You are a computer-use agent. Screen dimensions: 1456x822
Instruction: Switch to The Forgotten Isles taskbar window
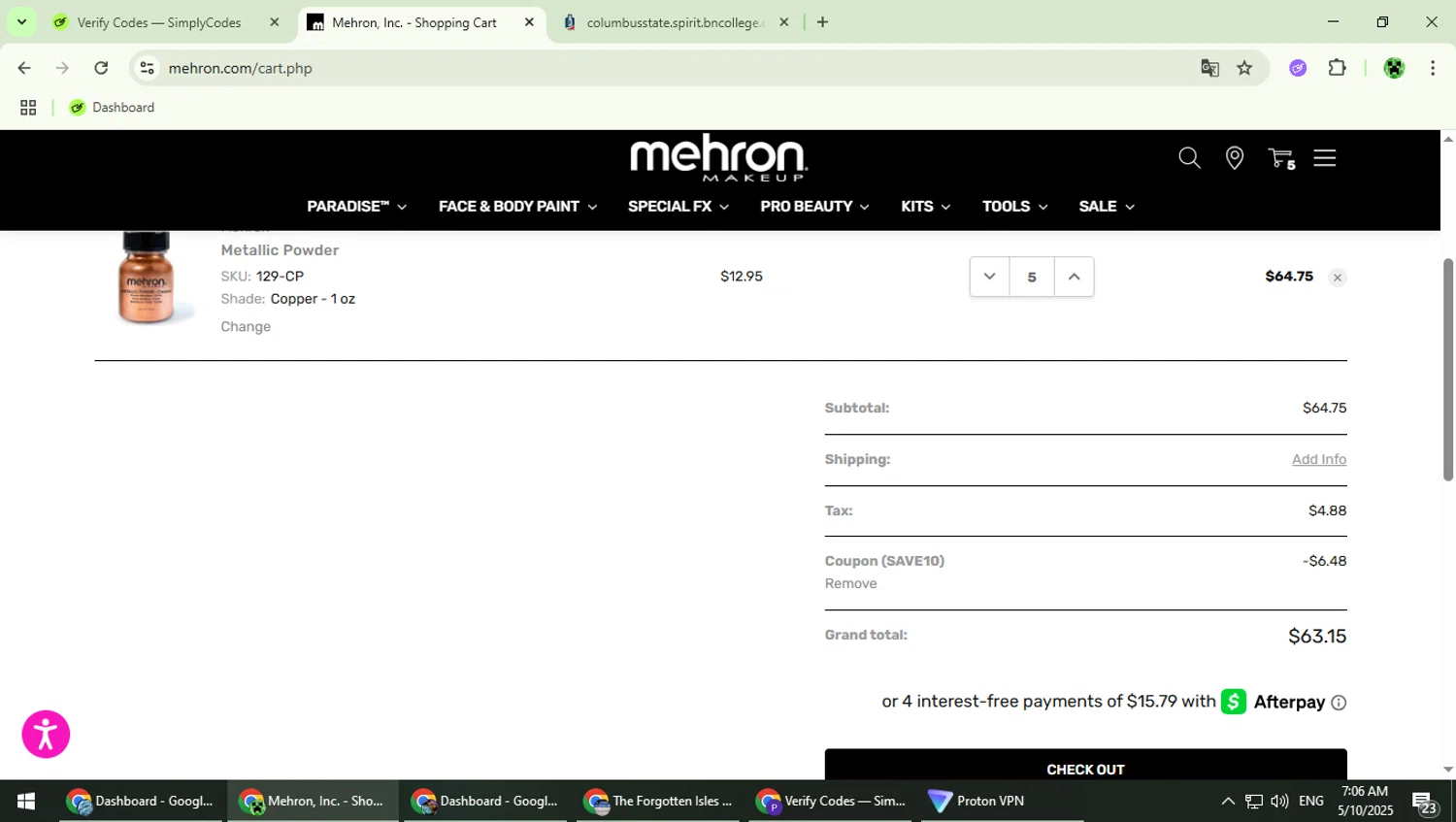[x=660, y=802]
